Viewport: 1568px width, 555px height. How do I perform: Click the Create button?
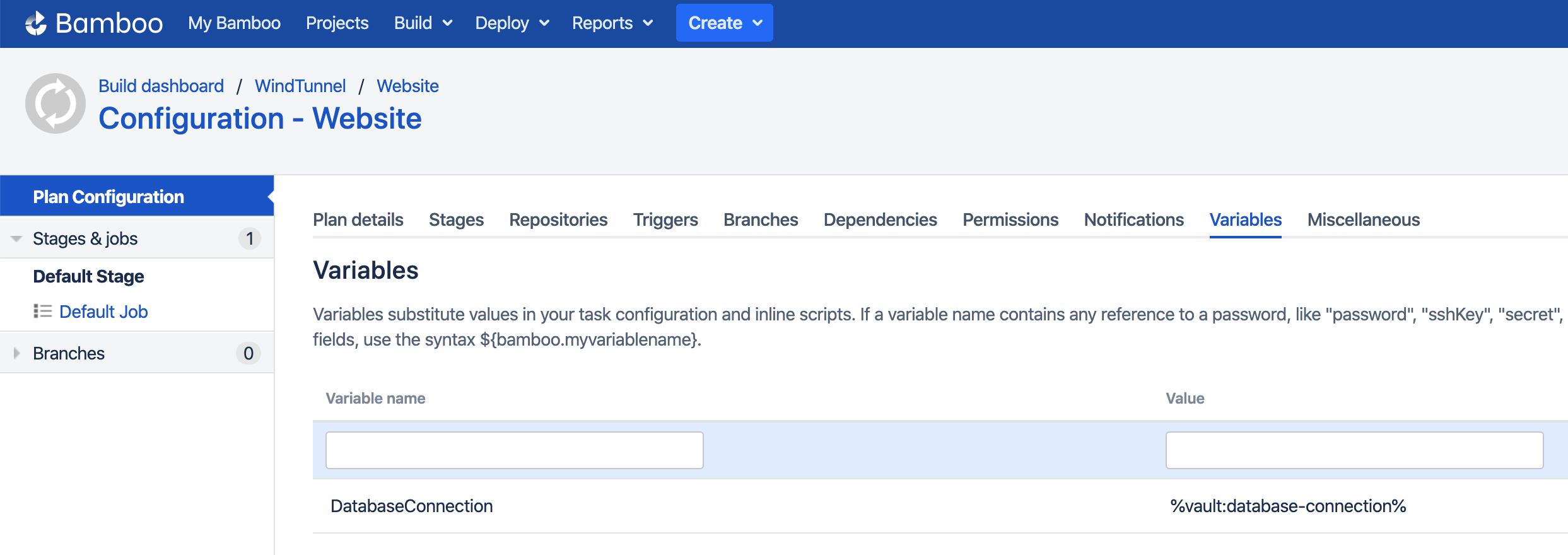[x=725, y=23]
